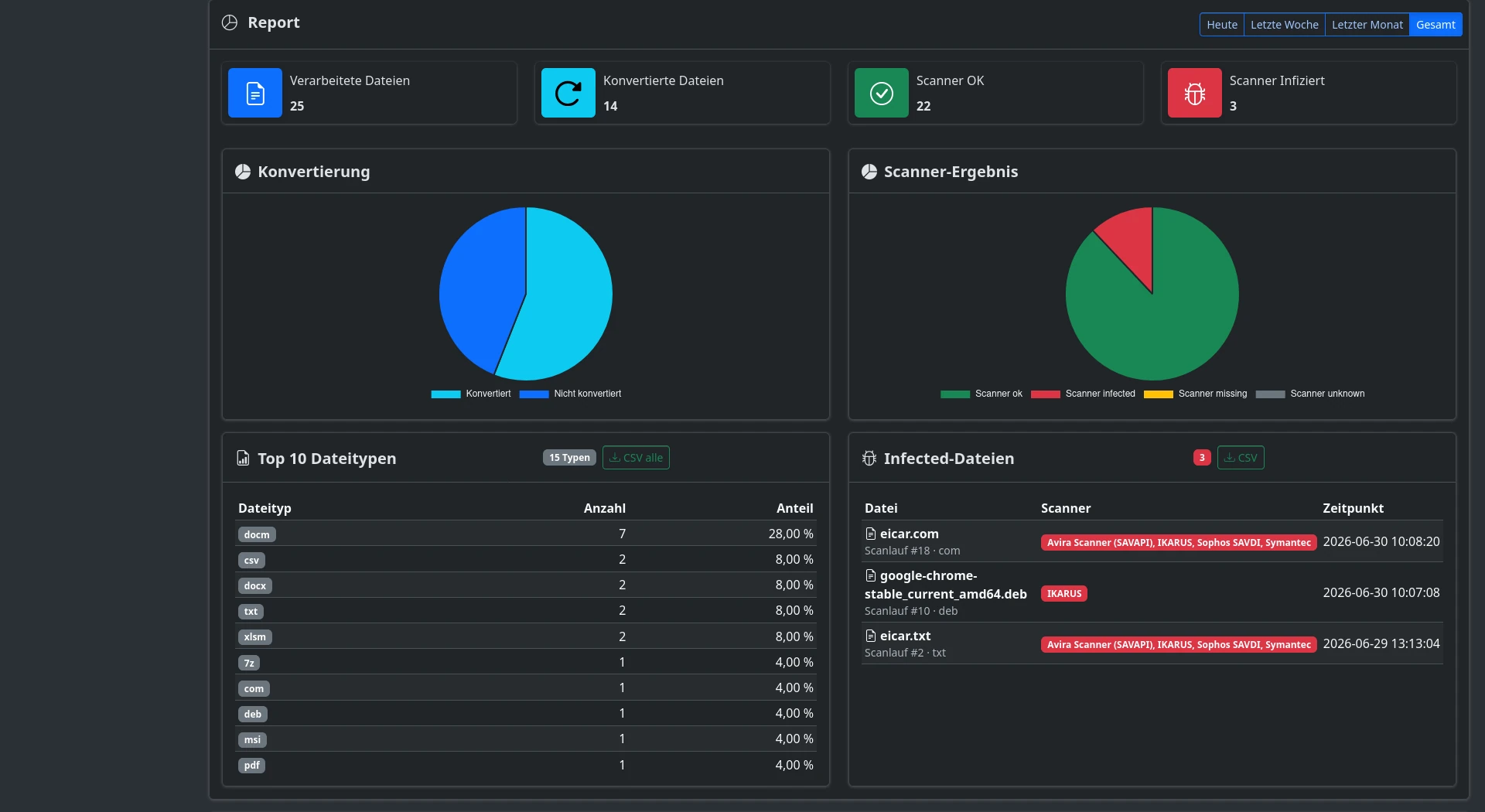Download the Infected-Dateien CSV
1485x812 pixels.
(1241, 458)
